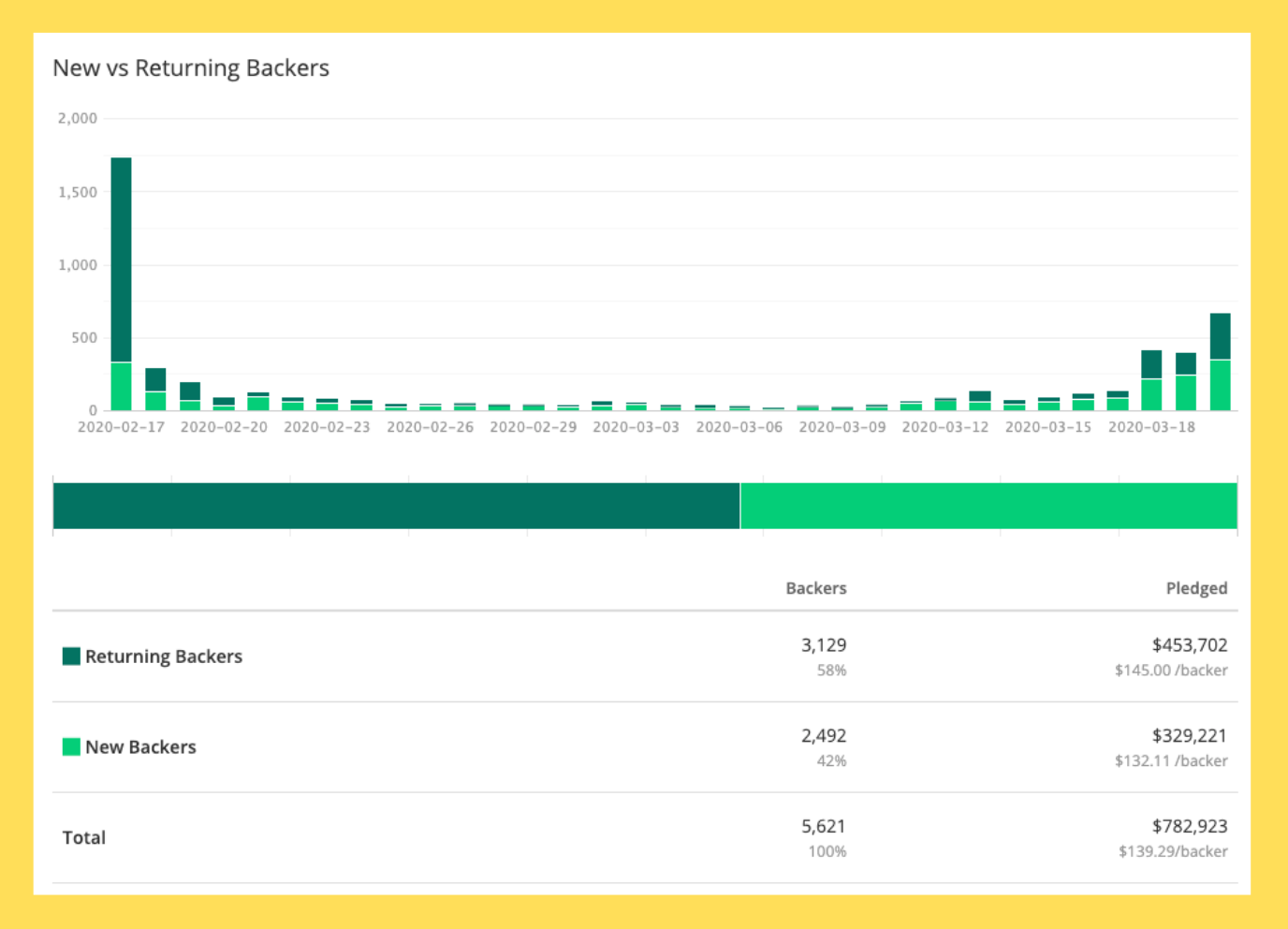Click the 58% returning backers percentage
This screenshot has width=1288, height=929.
[831, 671]
